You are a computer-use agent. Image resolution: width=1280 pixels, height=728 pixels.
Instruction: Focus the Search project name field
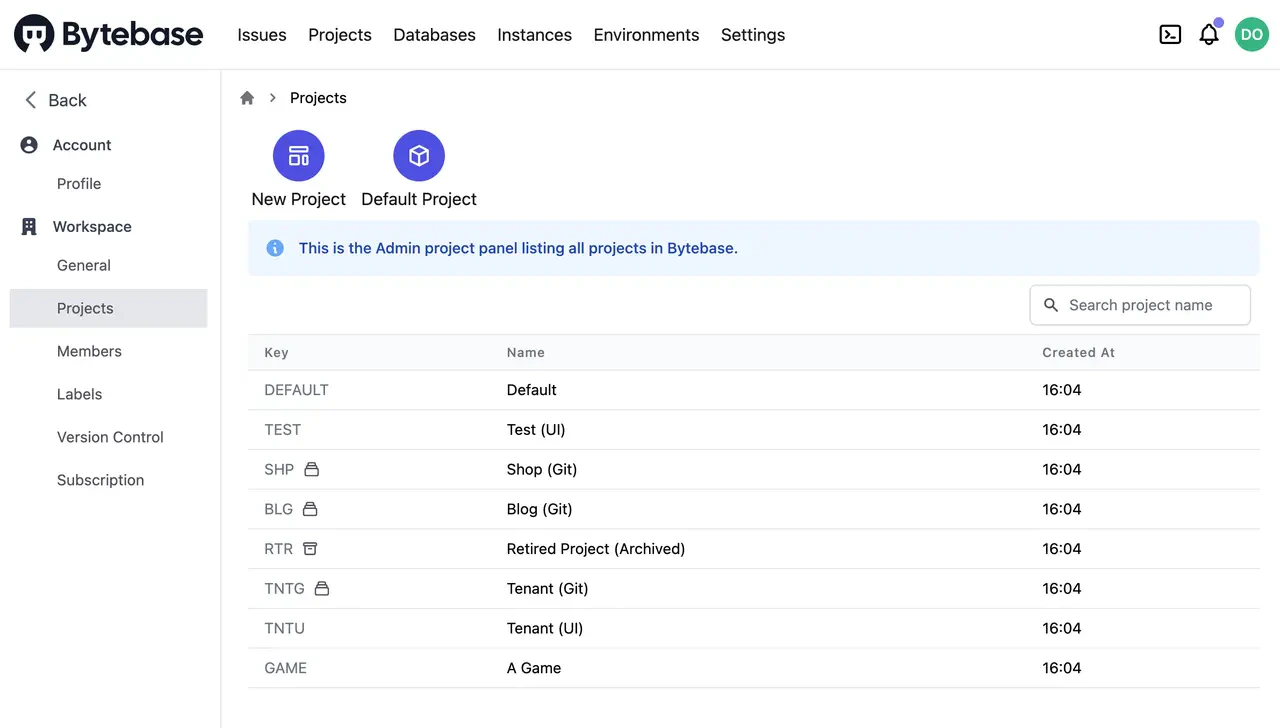(x=1140, y=305)
